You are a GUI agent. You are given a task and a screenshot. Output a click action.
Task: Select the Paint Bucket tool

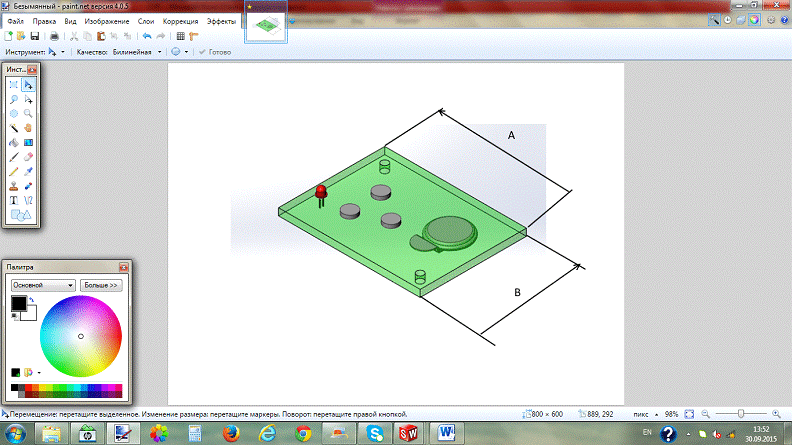(15, 142)
